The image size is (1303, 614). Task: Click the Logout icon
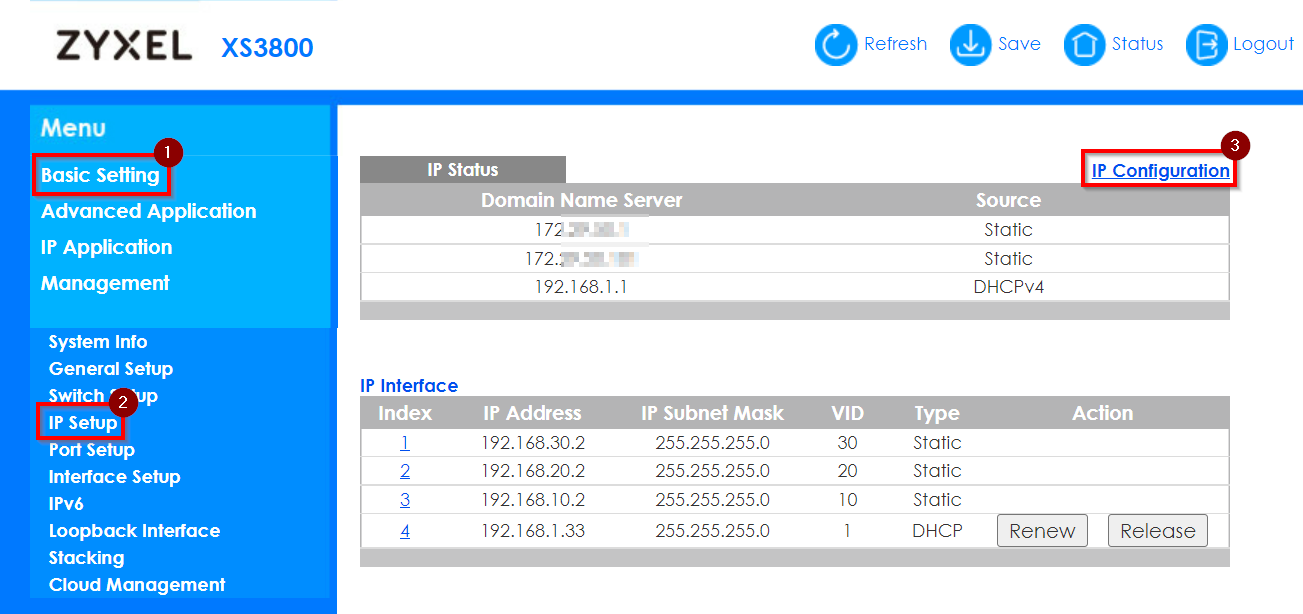click(x=1206, y=45)
